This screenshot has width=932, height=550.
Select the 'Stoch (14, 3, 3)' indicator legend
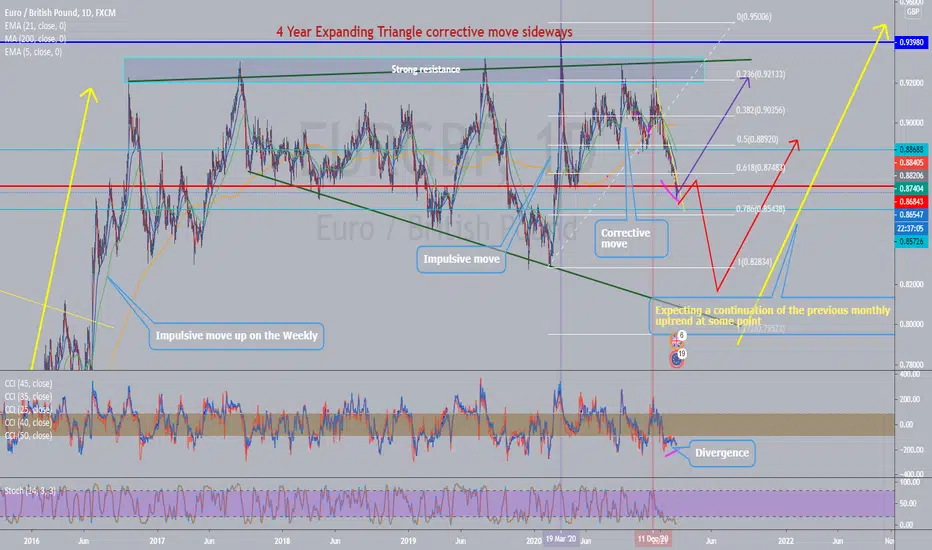click(x=30, y=491)
